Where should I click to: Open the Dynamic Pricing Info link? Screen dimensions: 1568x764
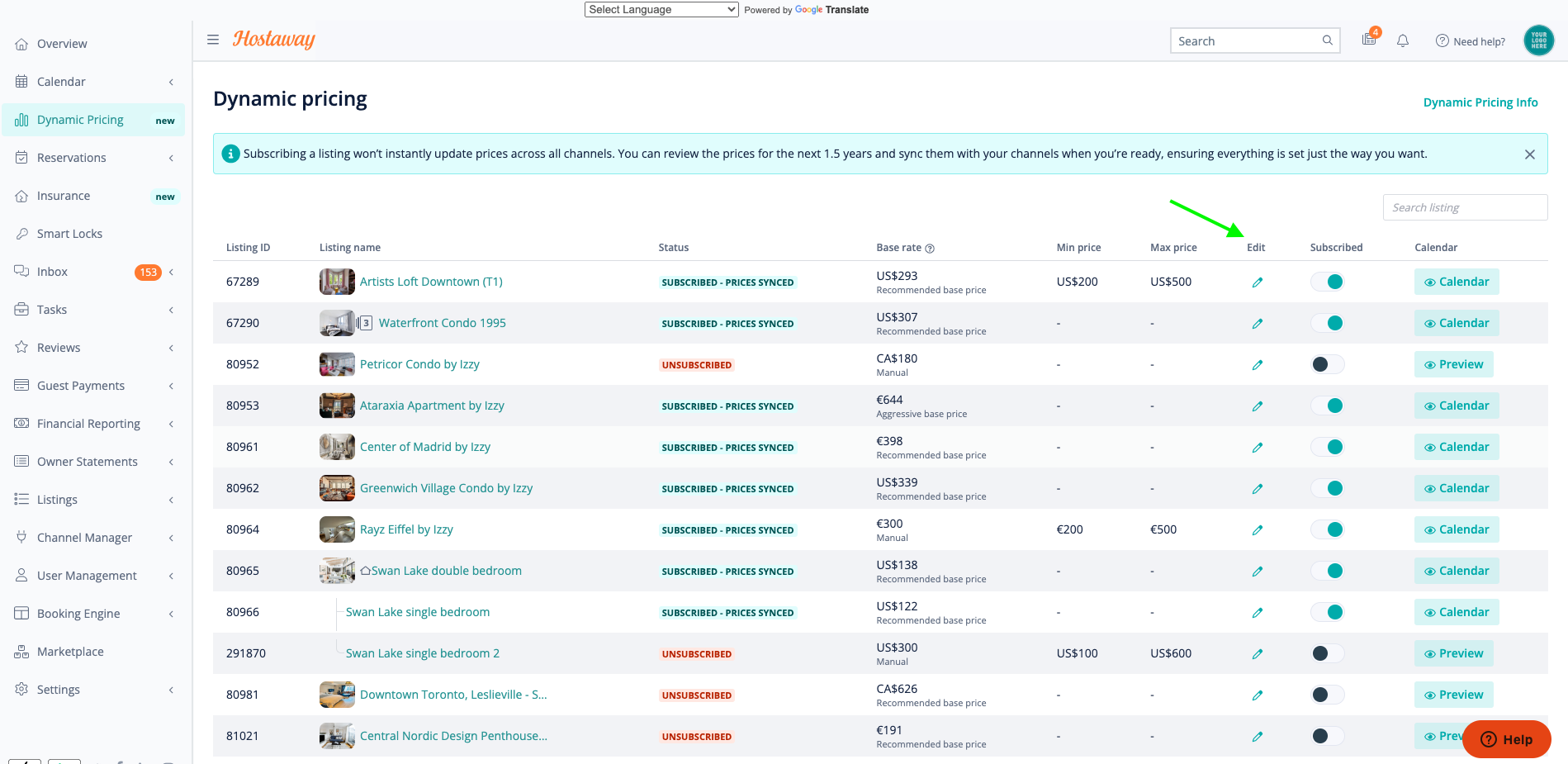coord(1480,102)
